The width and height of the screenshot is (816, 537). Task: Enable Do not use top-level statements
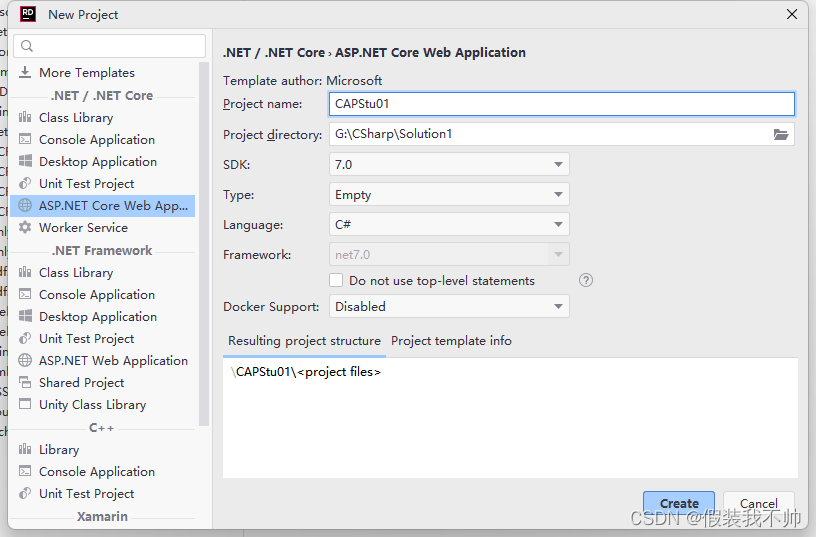pyautogui.click(x=336, y=280)
